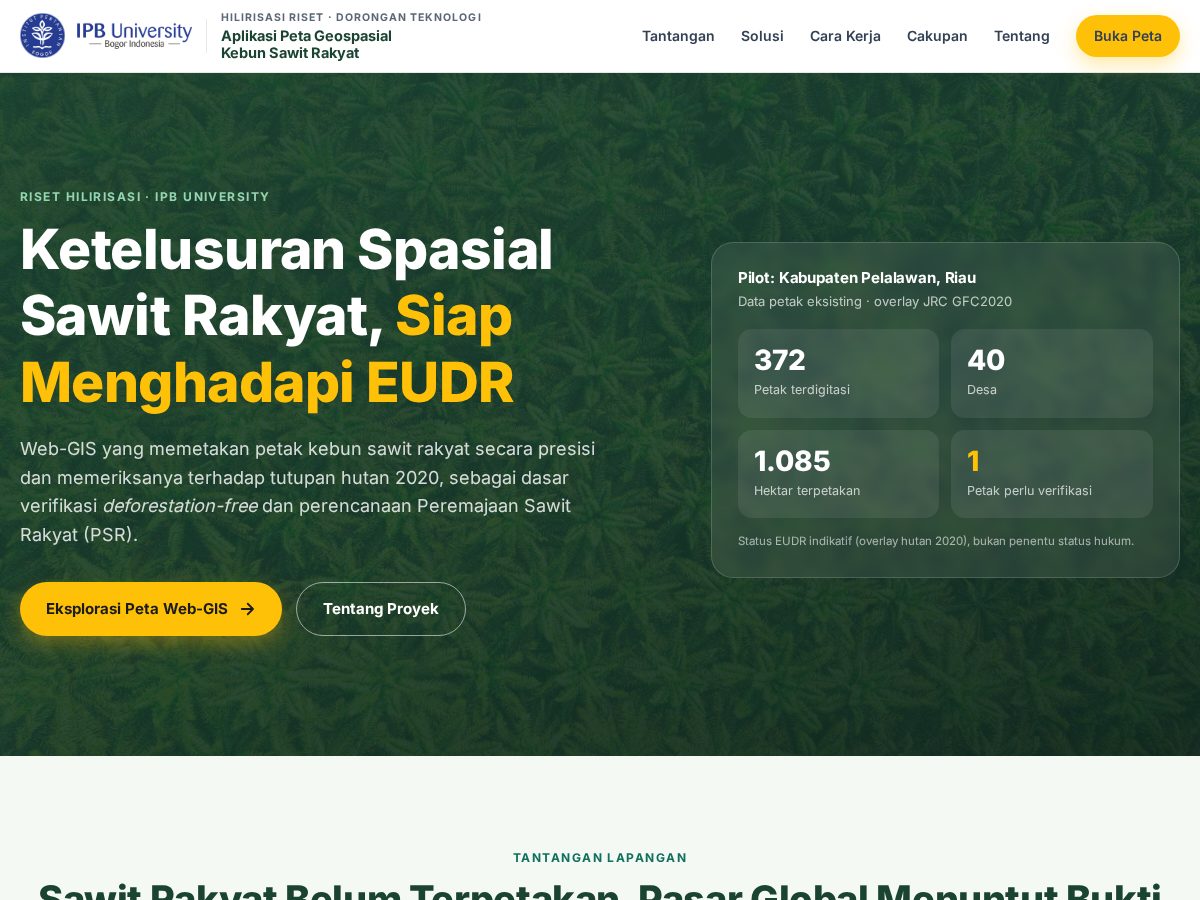Click the "Siap Menghadapi EUDR" yellow headline

pyautogui.click(x=267, y=349)
